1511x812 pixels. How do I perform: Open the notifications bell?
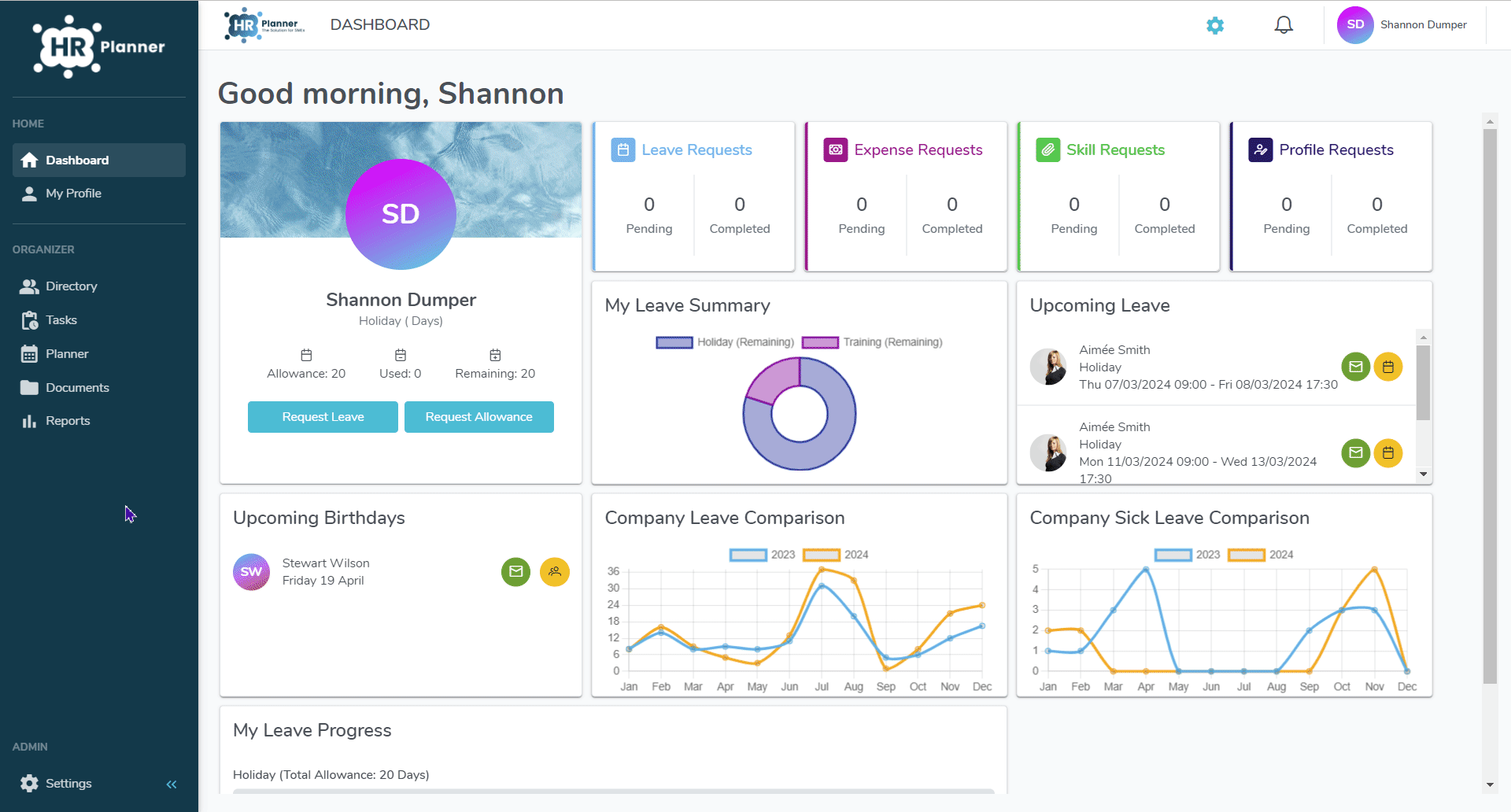[1284, 25]
